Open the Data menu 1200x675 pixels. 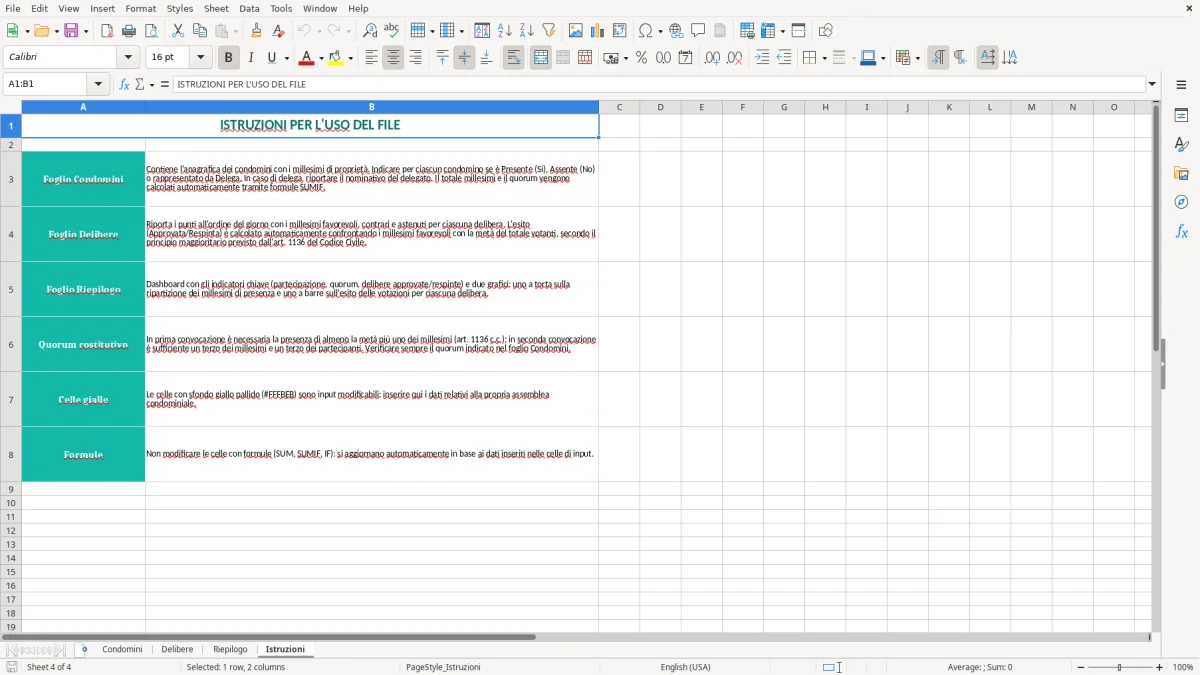pyautogui.click(x=249, y=8)
